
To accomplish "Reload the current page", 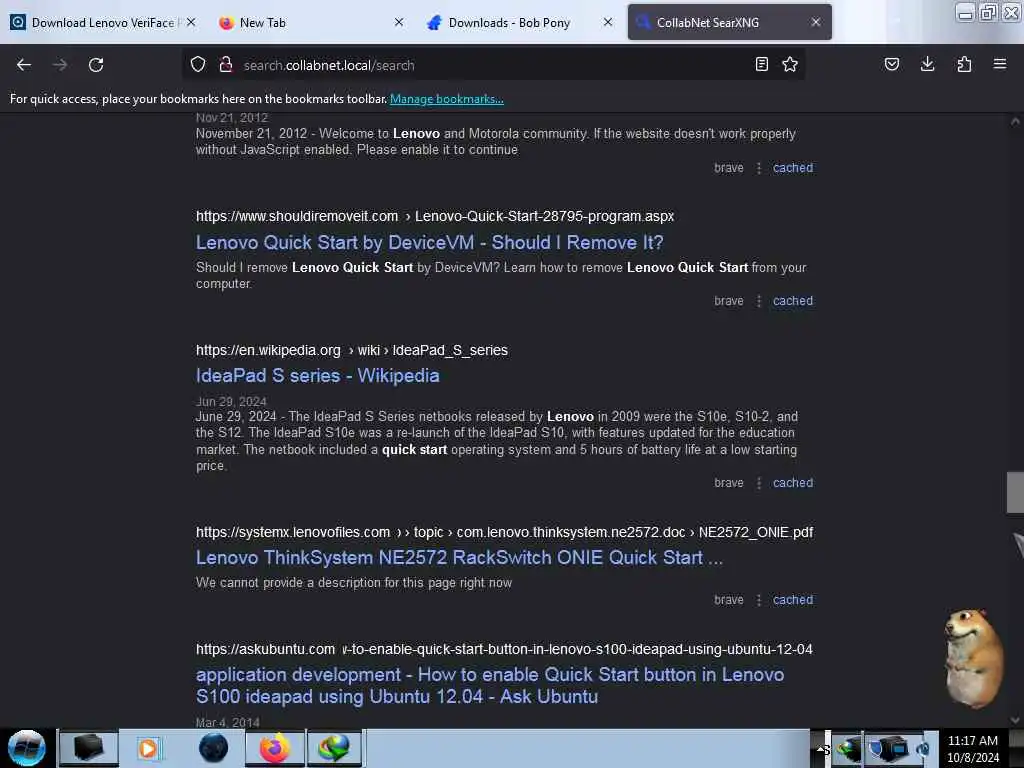I will click(96, 65).
